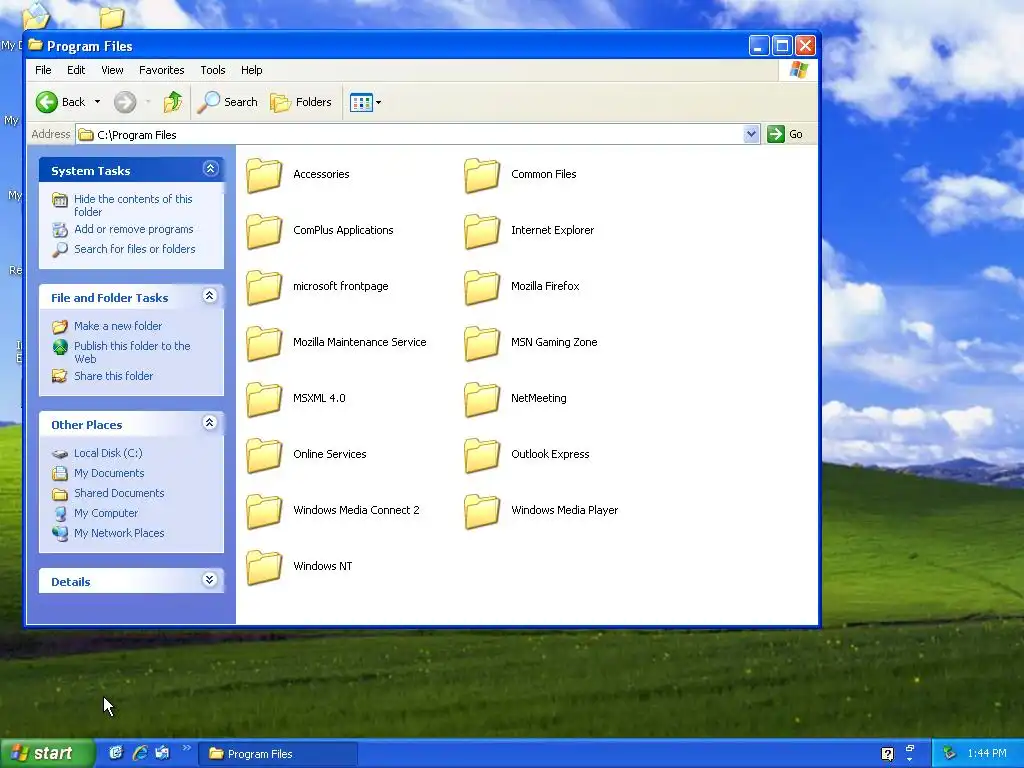Viewport: 1024px width, 768px height.
Task: Select the MSN Gaming Zone folder icon
Action: 482,344
